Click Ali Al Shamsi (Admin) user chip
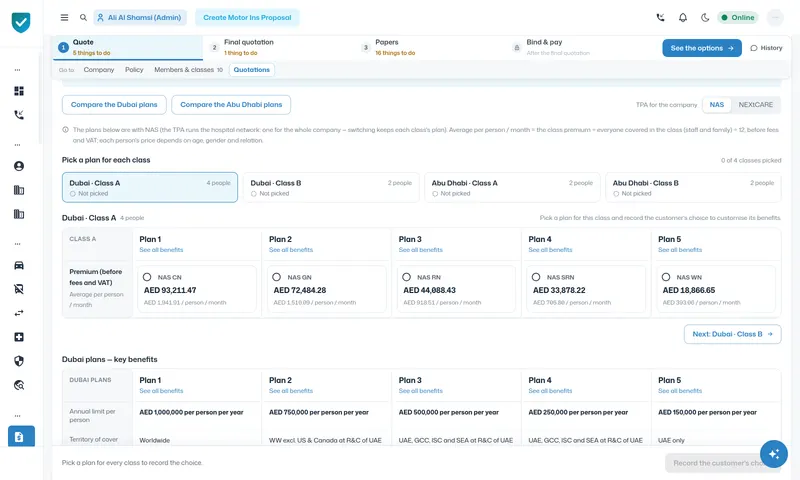Screen dimensions: 800x480 click(x=140, y=17)
